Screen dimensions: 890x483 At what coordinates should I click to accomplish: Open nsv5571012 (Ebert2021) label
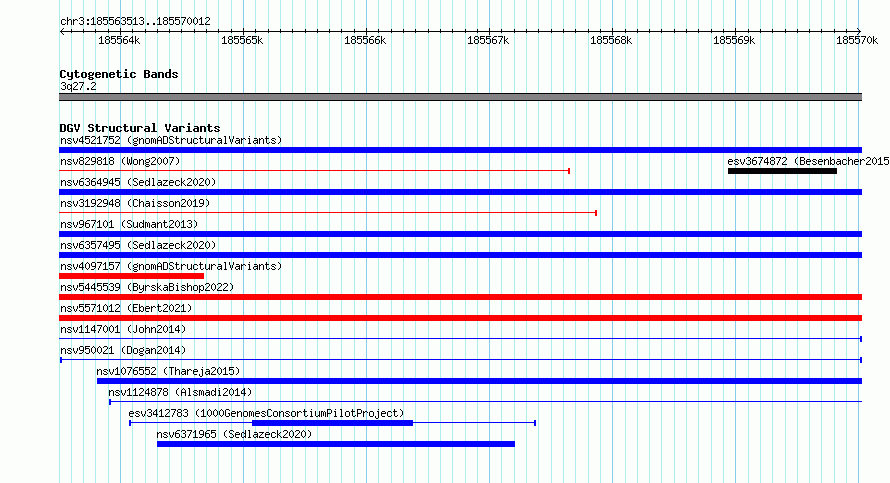(x=126, y=308)
